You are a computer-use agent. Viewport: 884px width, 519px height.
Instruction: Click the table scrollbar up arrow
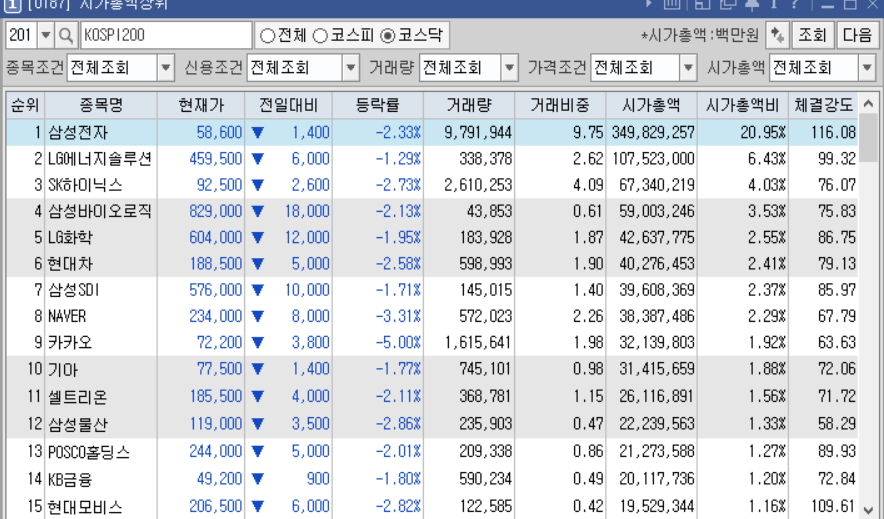868,104
